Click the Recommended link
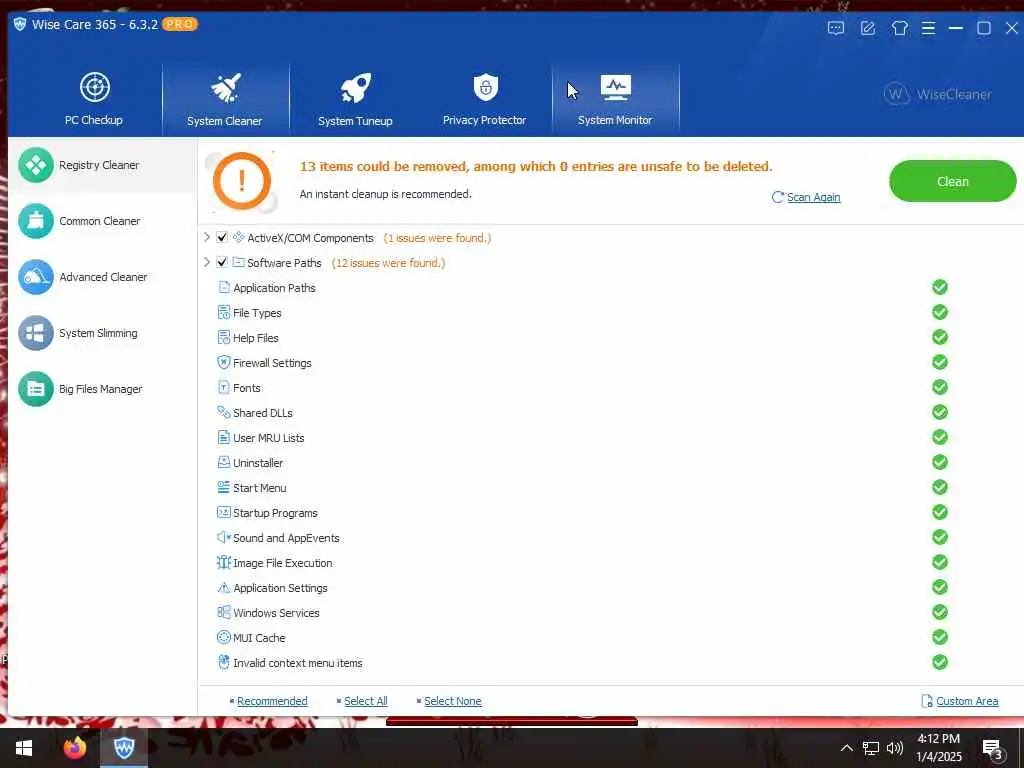The height and width of the screenshot is (768, 1024). [272, 701]
